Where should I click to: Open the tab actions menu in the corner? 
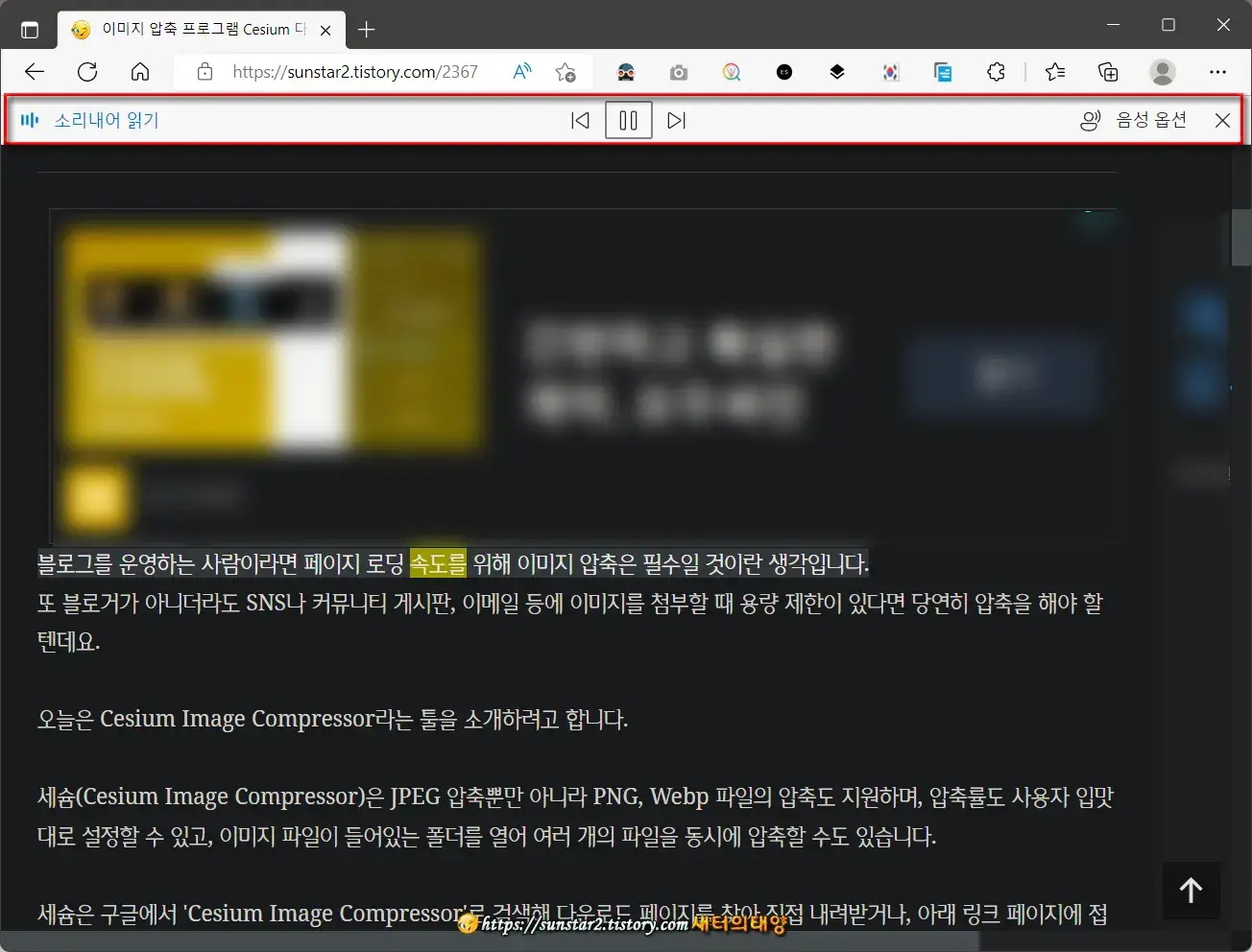(30, 29)
